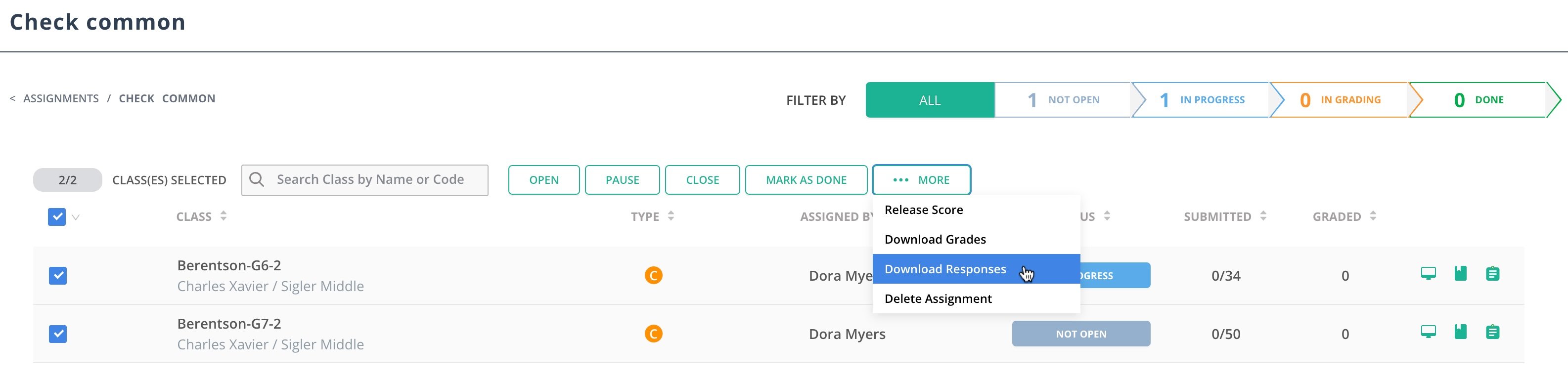Click the Check common page title
Viewport: 1568px width, 382px height.
pos(97,22)
